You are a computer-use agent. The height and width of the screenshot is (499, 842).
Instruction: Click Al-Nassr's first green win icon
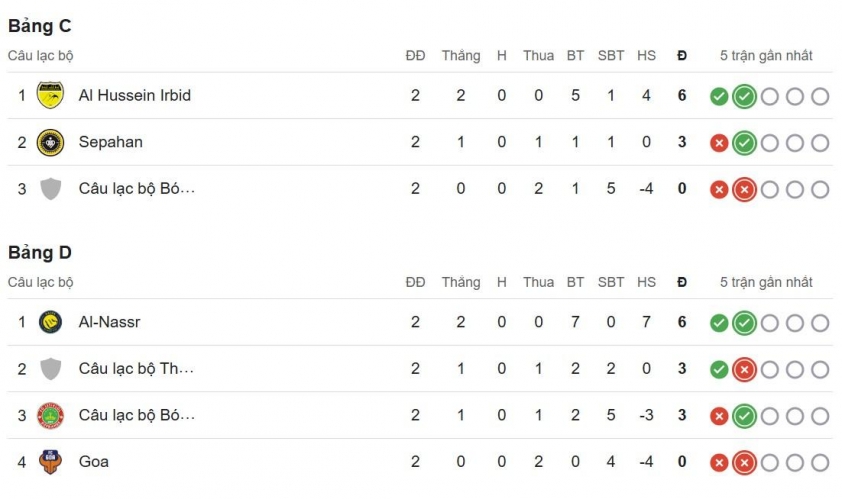pos(719,323)
